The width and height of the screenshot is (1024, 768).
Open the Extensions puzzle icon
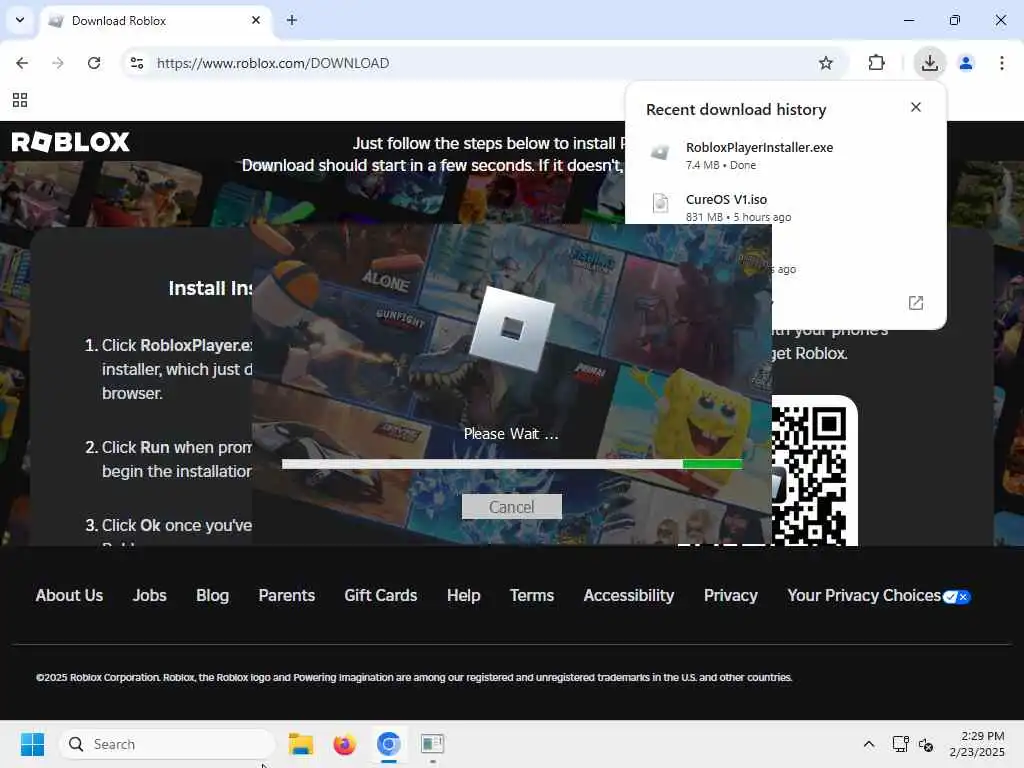click(x=876, y=63)
